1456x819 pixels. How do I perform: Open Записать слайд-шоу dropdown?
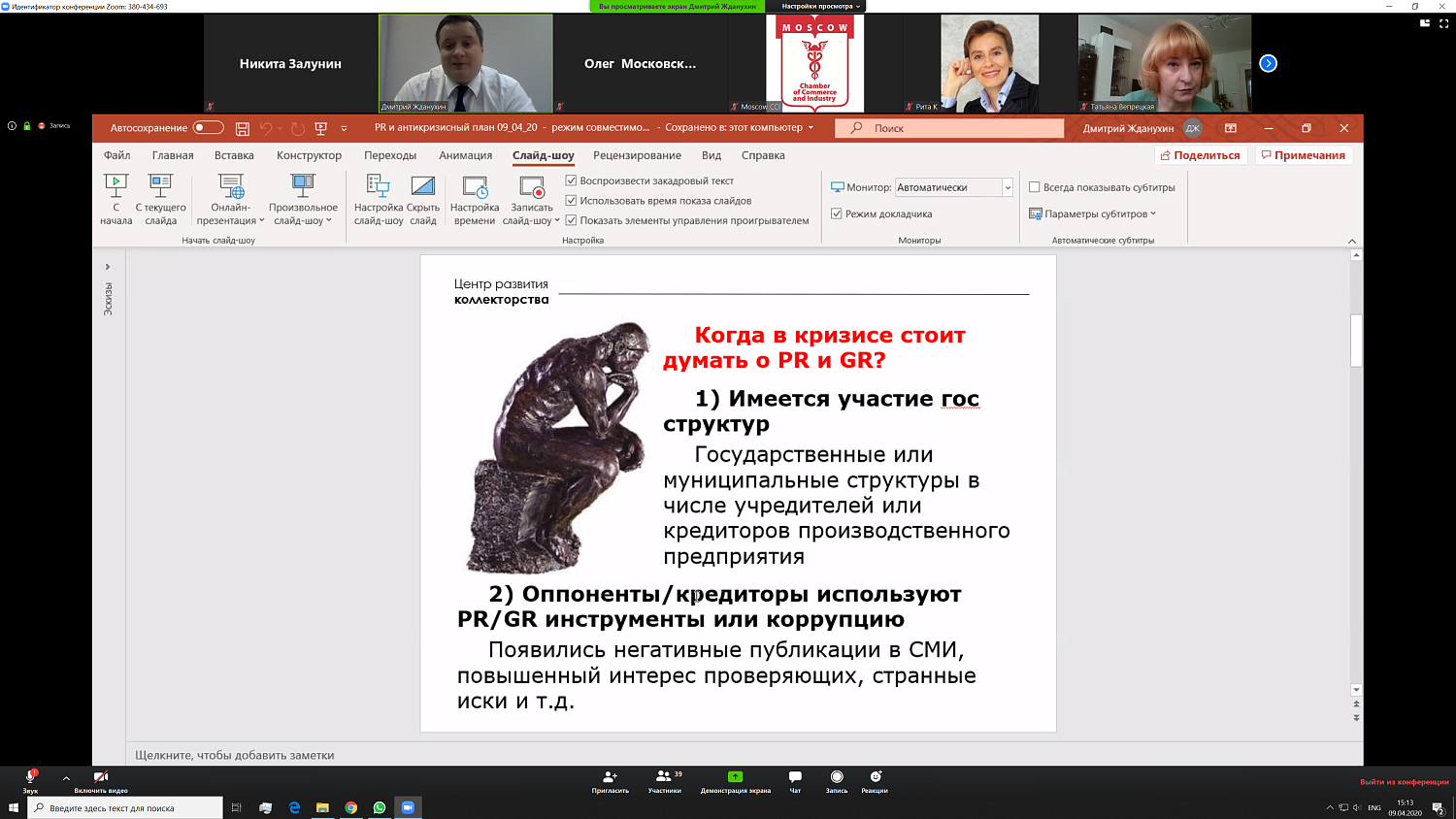point(532,199)
